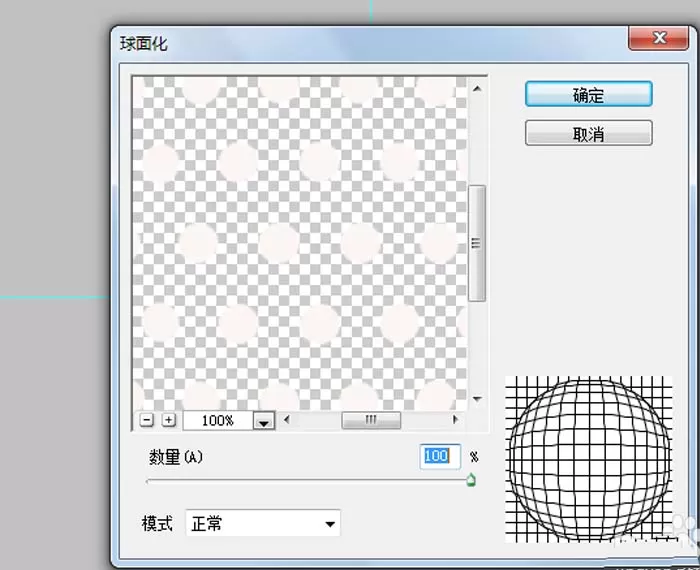Open the 100% zoom level dropdown
The width and height of the screenshot is (700, 570).
click(264, 421)
